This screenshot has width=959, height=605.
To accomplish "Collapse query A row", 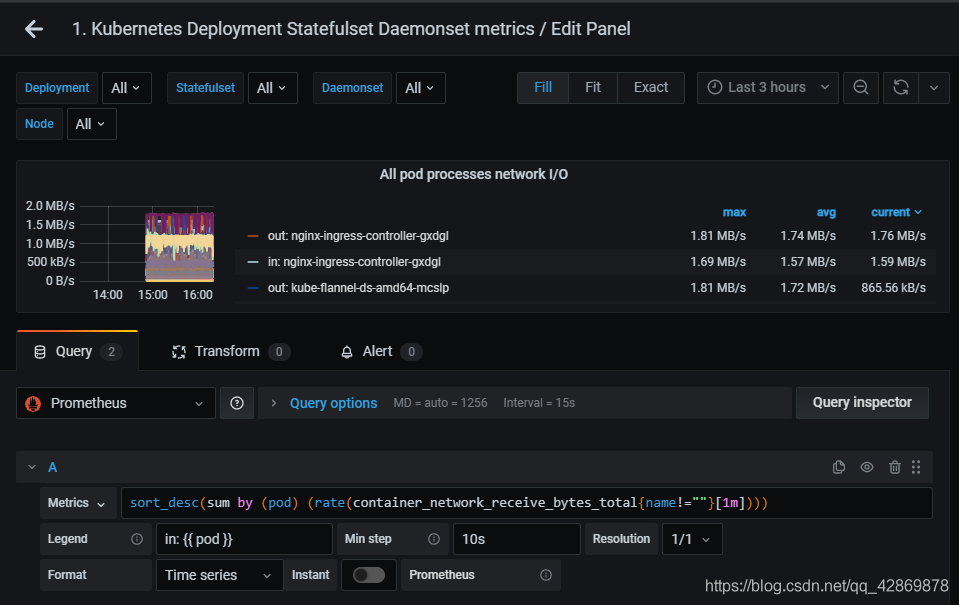I will [x=32, y=467].
